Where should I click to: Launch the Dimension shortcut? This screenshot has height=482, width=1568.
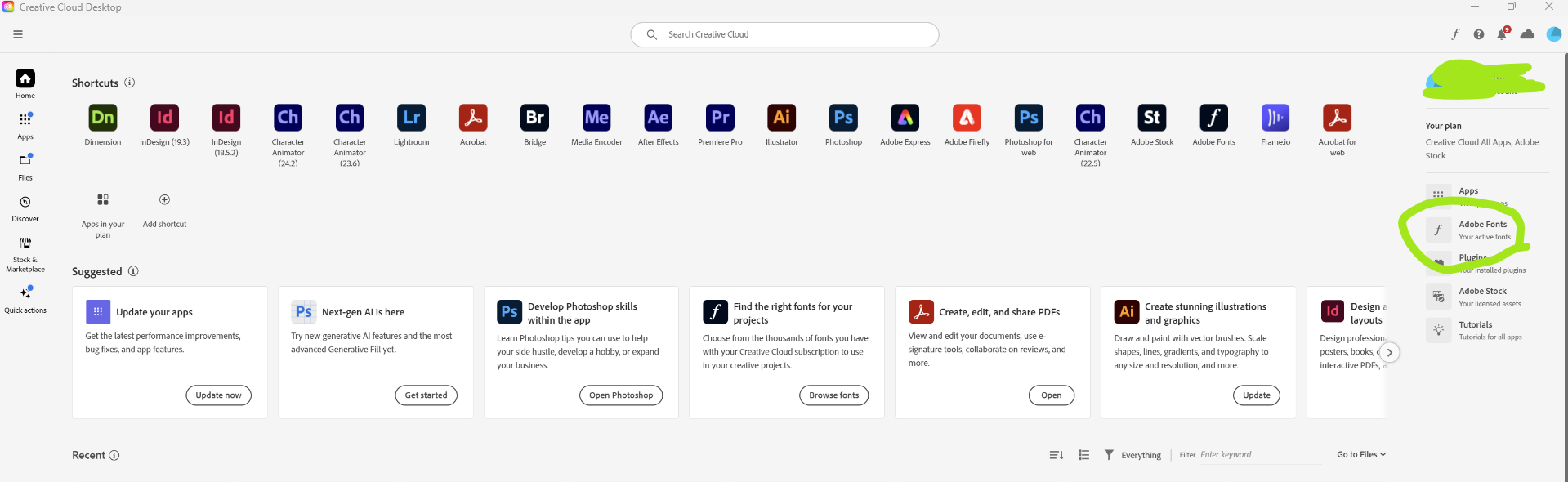click(x=103, y=118)
